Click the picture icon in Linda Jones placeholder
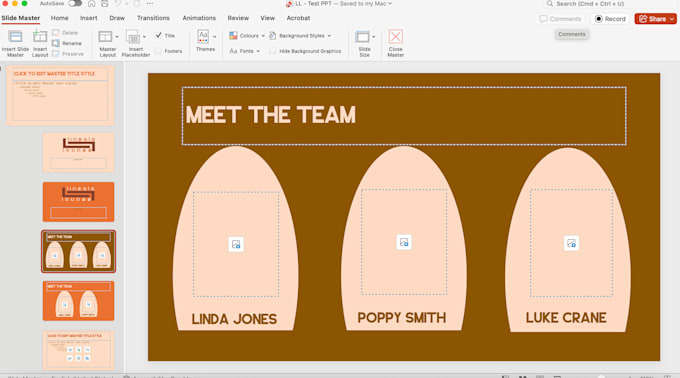The height and width of the screenshot is (378, 680). coord(236,244)
